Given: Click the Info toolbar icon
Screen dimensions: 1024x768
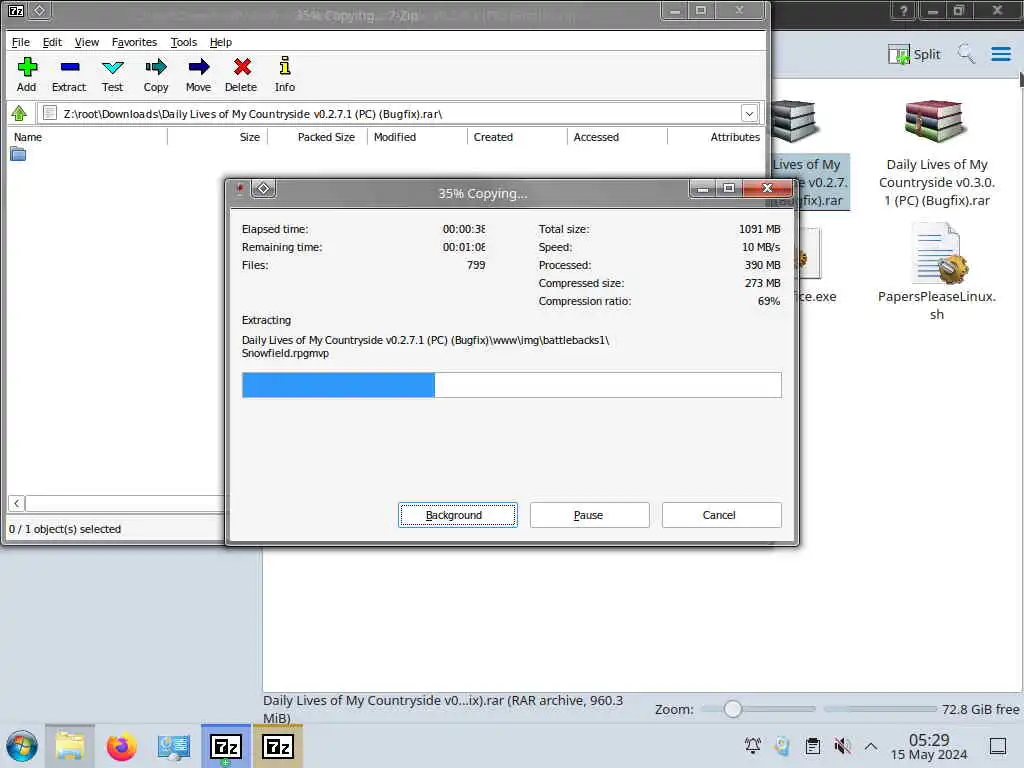Looking at the screenshot, I should [285, 75].
